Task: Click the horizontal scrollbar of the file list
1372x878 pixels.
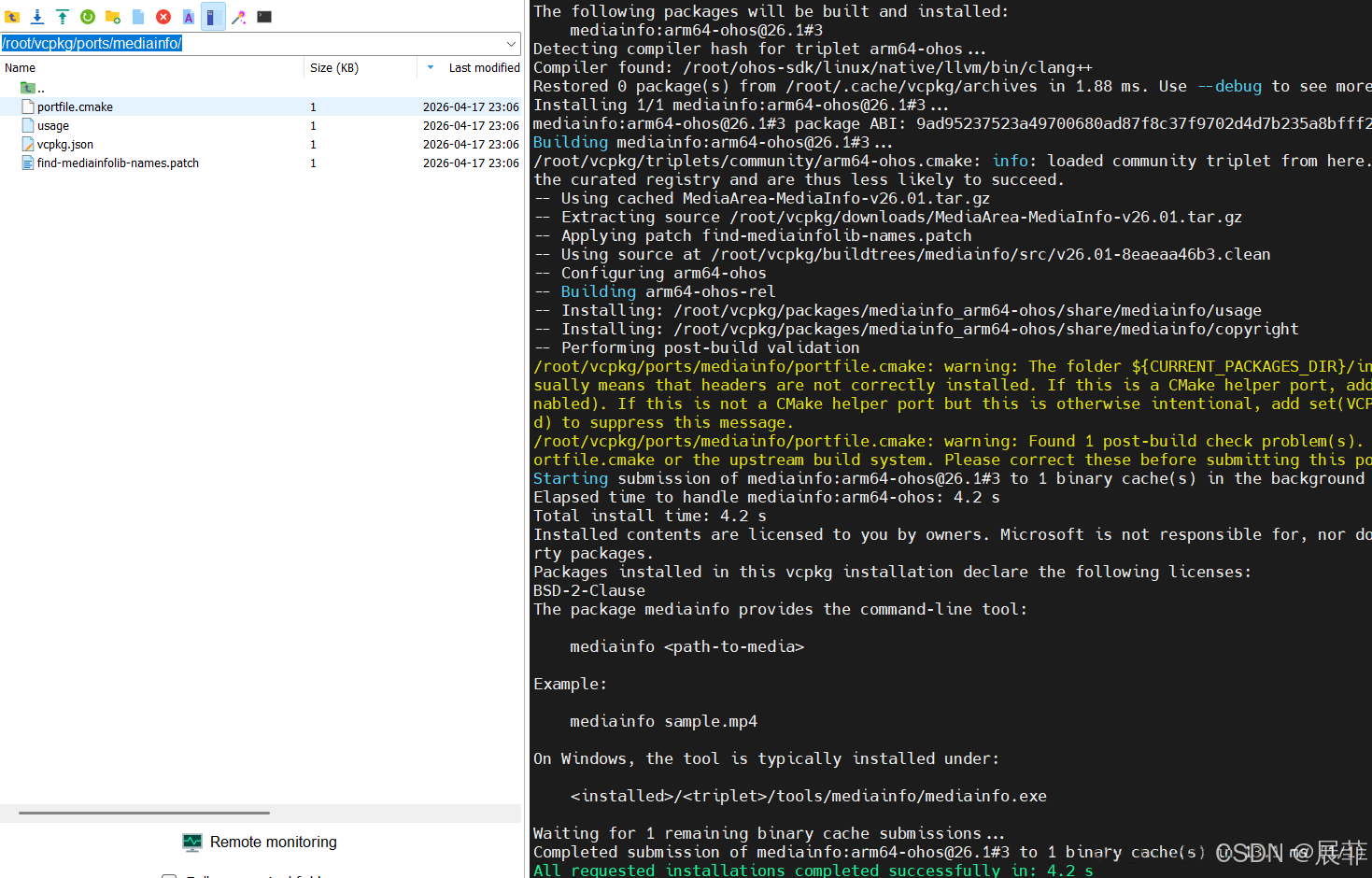Action: (144, 813)
